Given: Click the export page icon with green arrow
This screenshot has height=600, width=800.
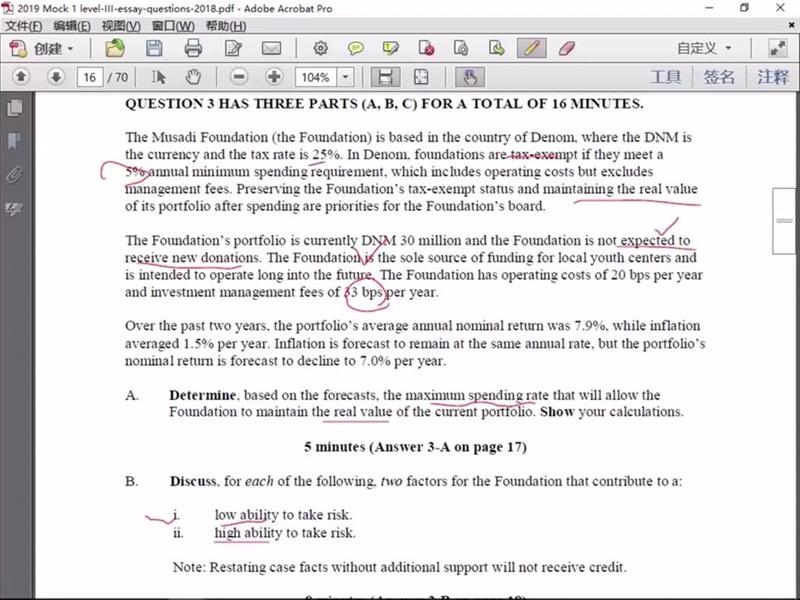Looking at the screenshot, I should 496,48.
